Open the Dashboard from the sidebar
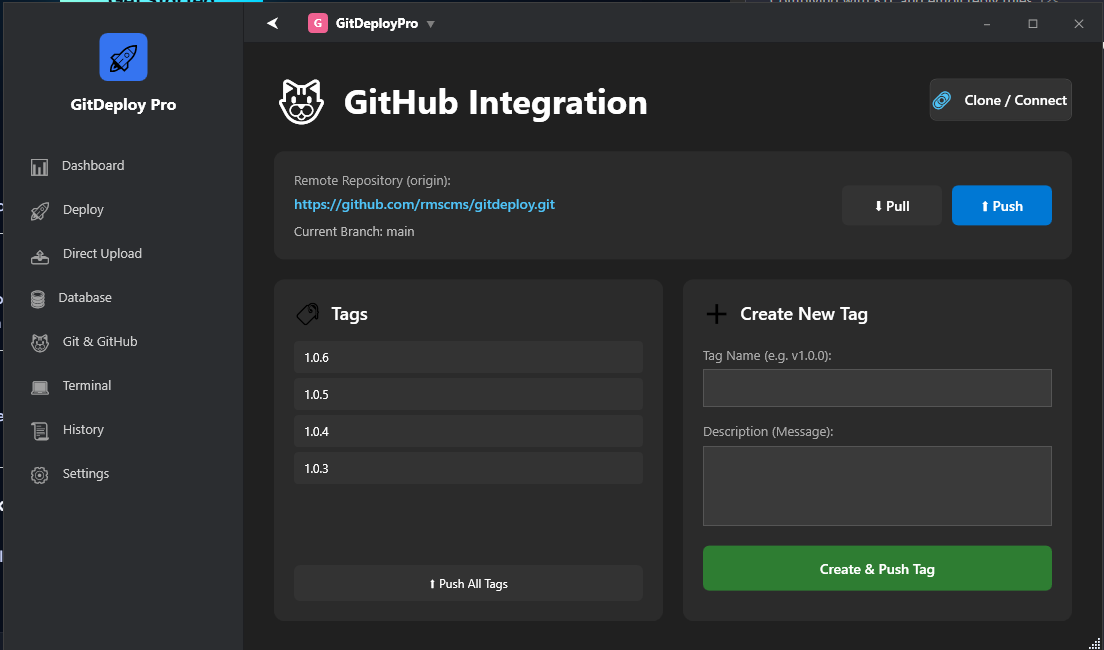The height and width of the screenshot is (650, 1104). [x=93, y=165]
